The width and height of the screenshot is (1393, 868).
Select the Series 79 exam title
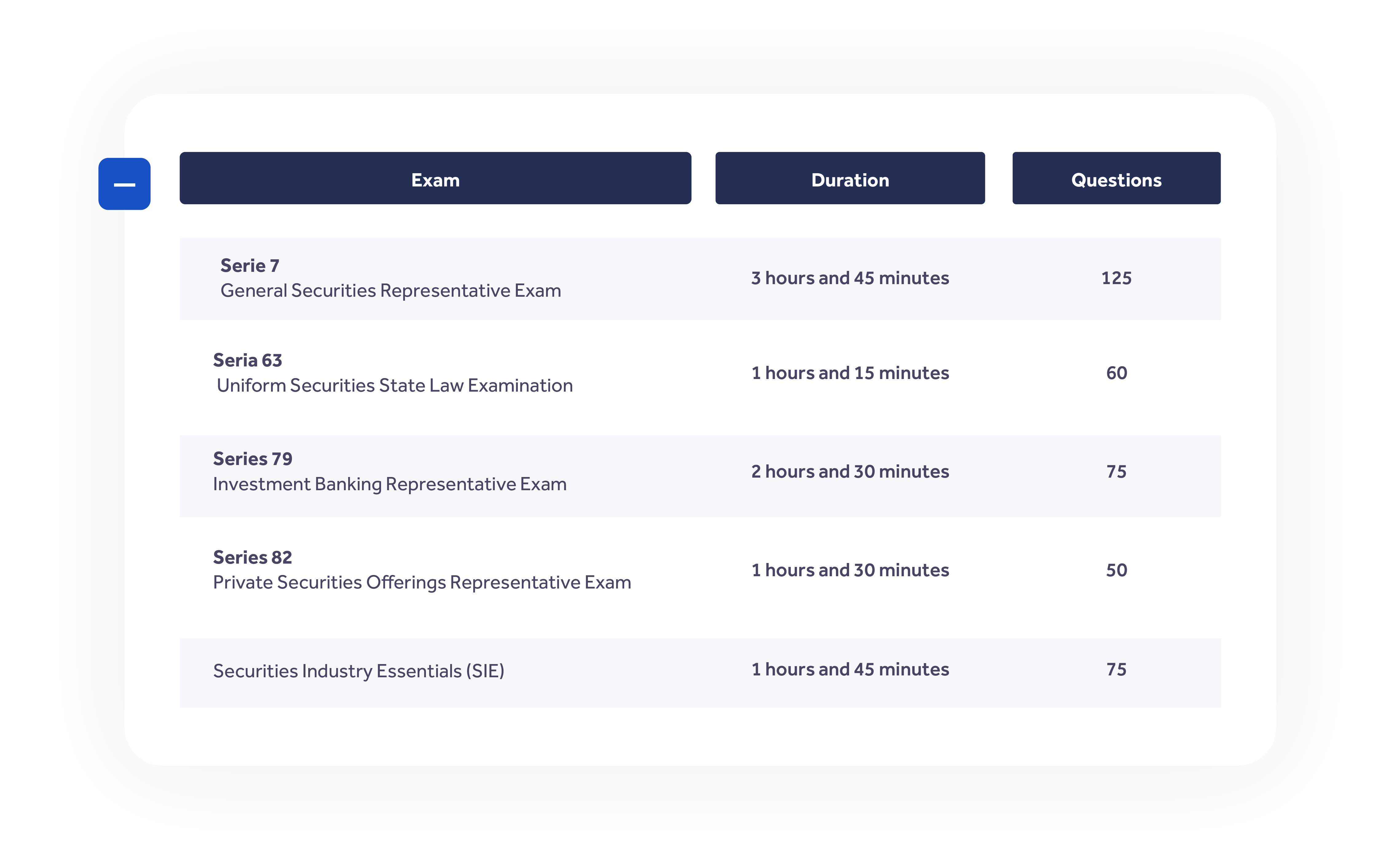coord(253,459)
